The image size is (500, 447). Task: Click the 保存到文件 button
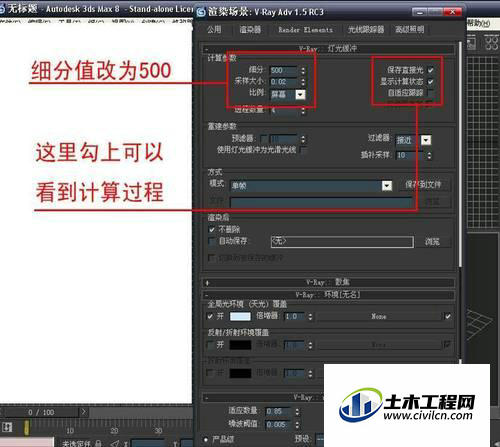point(424,185)
